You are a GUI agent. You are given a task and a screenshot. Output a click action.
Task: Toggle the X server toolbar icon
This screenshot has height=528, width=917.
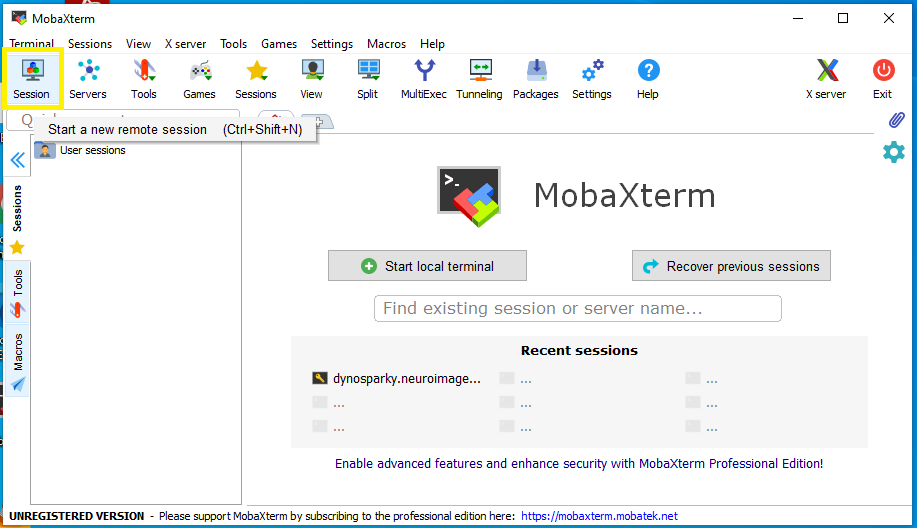(826, 79)
